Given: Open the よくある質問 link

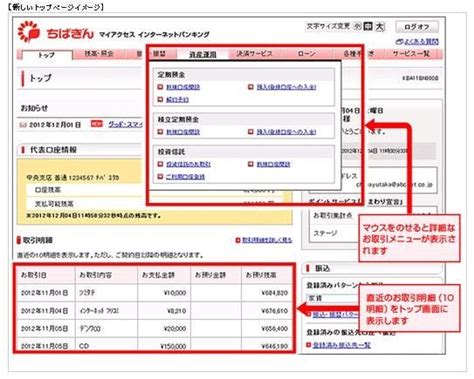Looking at the screenshot, I should [x=421, y=42].
